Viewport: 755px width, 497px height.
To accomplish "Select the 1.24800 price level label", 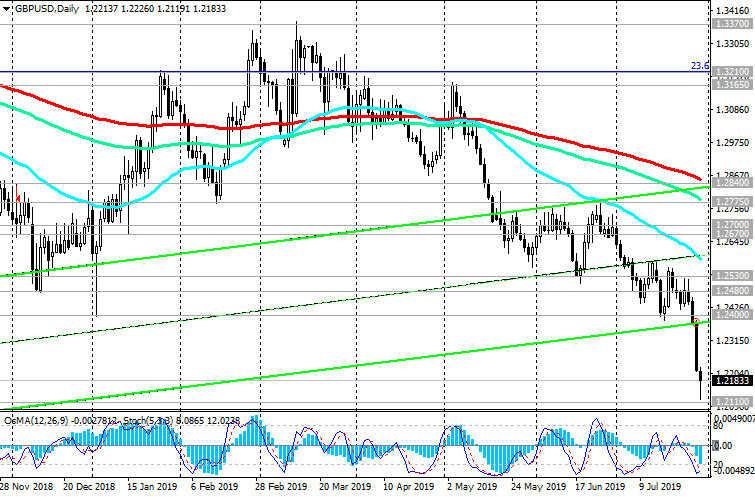I will [x=732, y=290].
